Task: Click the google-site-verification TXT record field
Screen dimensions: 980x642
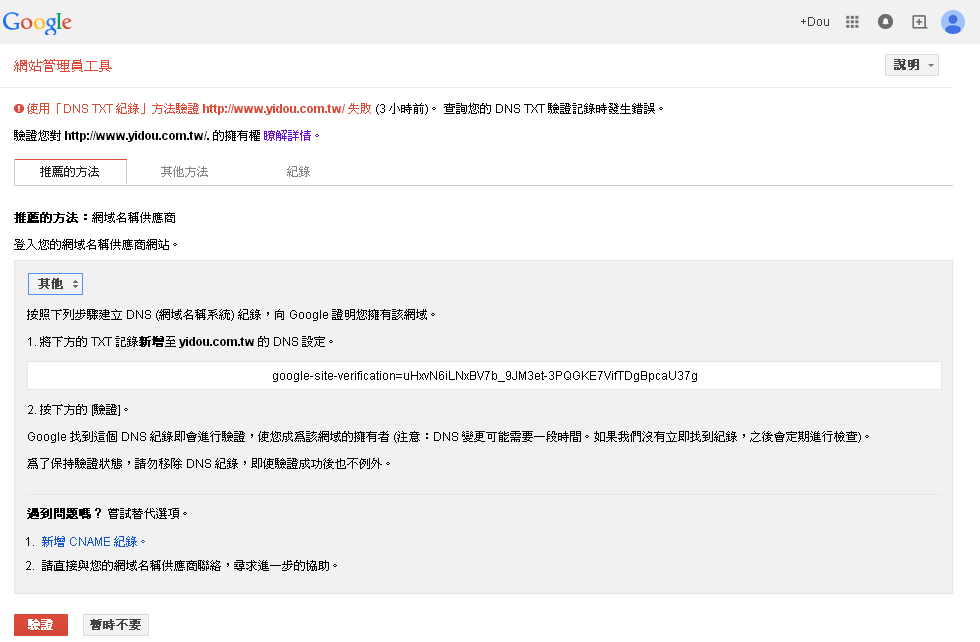Action: tap(484, 376)
